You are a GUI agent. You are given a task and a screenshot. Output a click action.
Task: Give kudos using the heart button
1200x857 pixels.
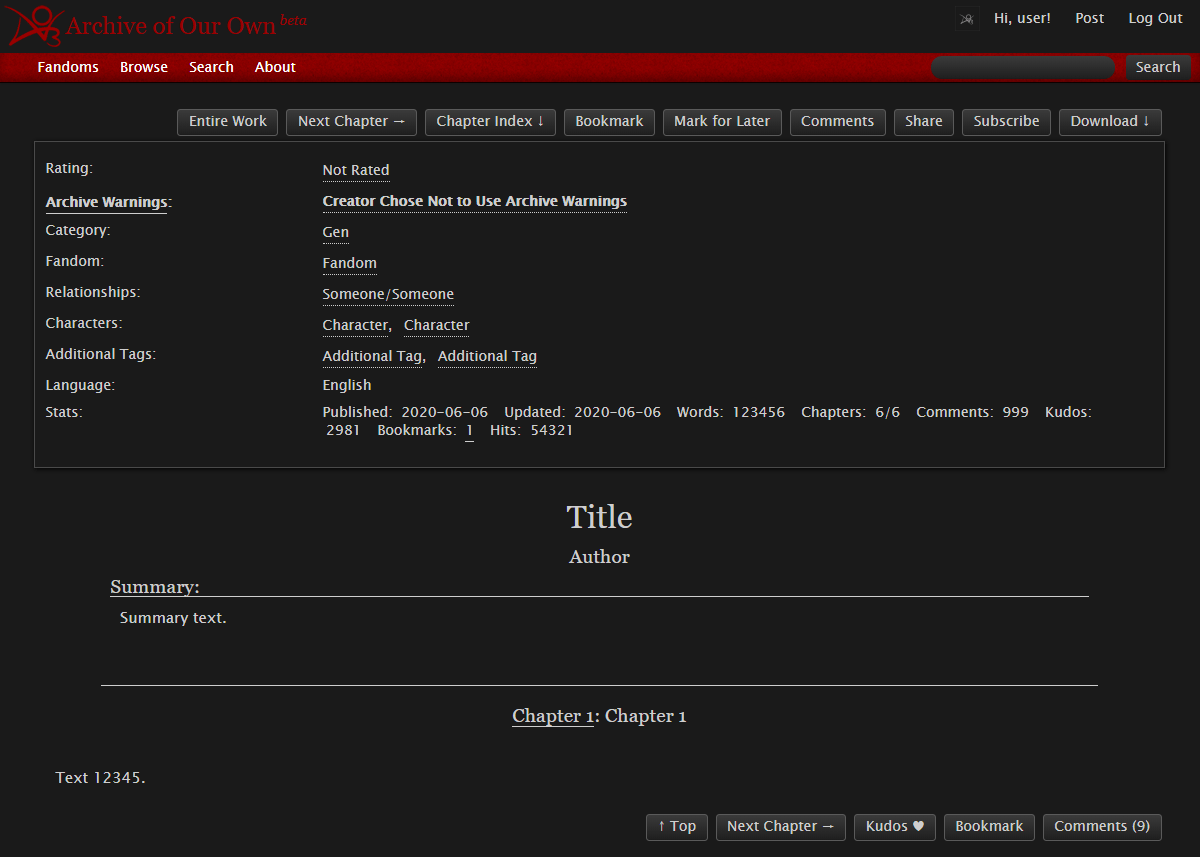[894, 826]
